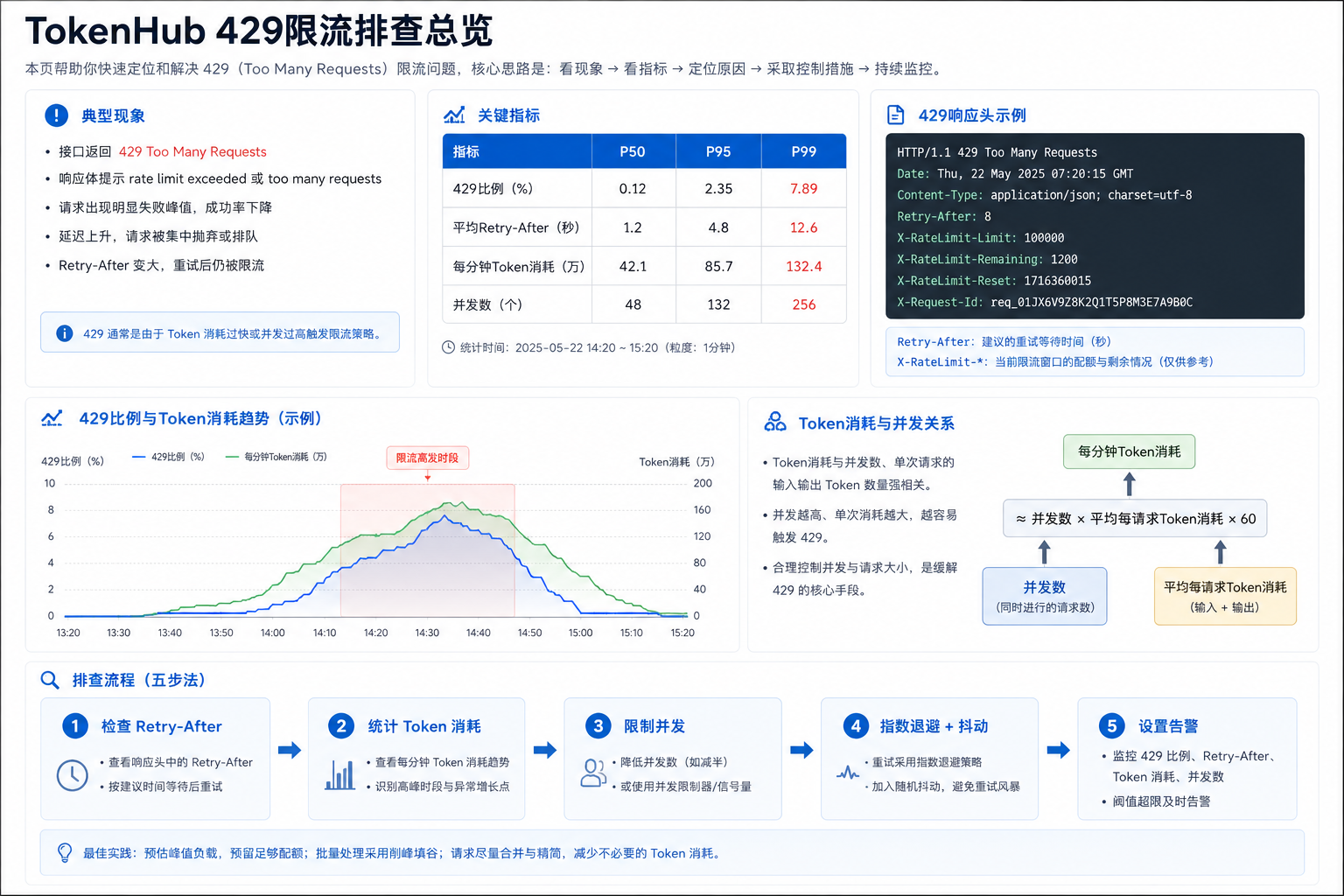Click the page title TokenHub 429限流排查总览
This screenshot has width=1344, height=896.
[259, 31]
